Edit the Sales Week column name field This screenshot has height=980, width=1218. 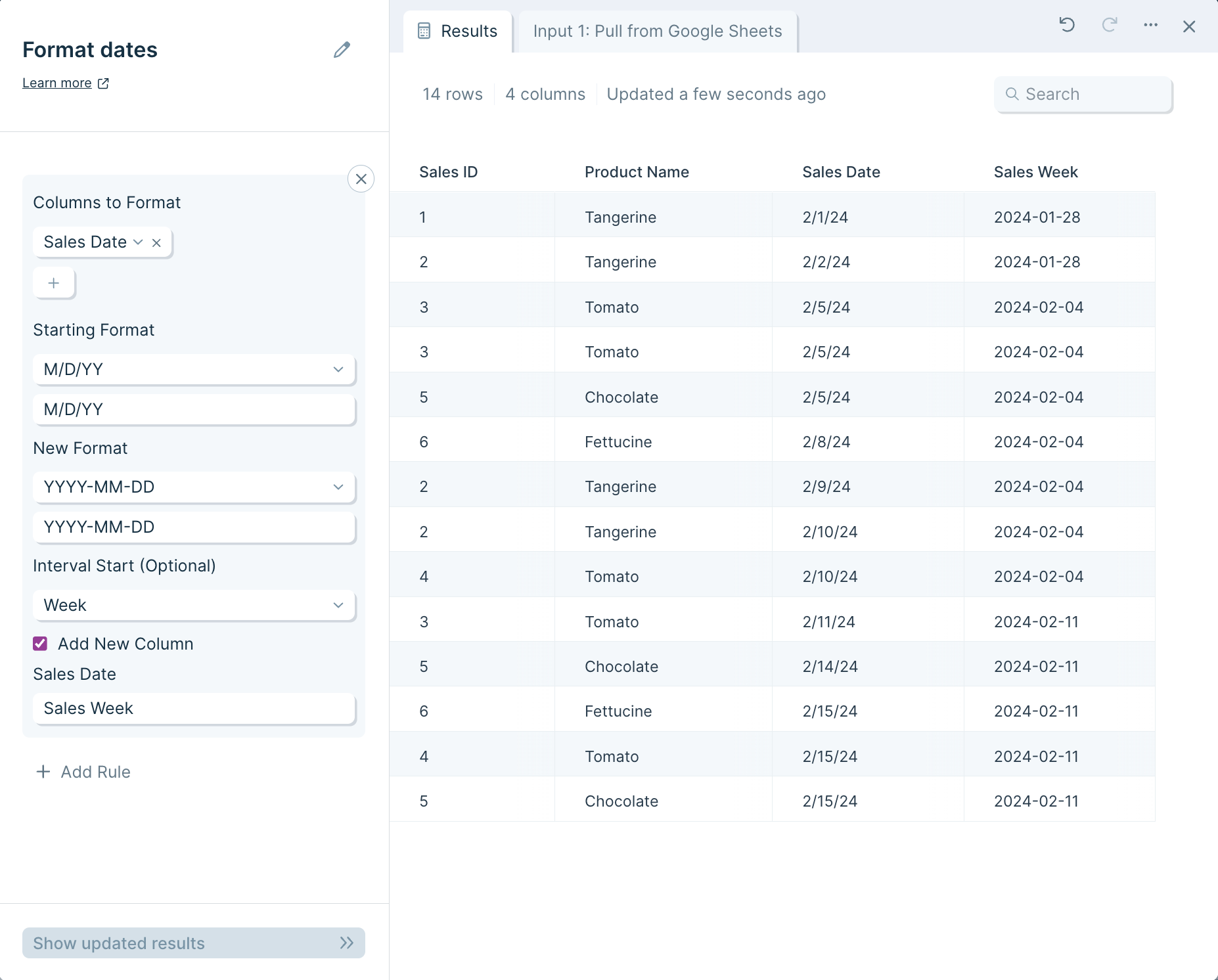pyautogui.click(x=194, y=708)
